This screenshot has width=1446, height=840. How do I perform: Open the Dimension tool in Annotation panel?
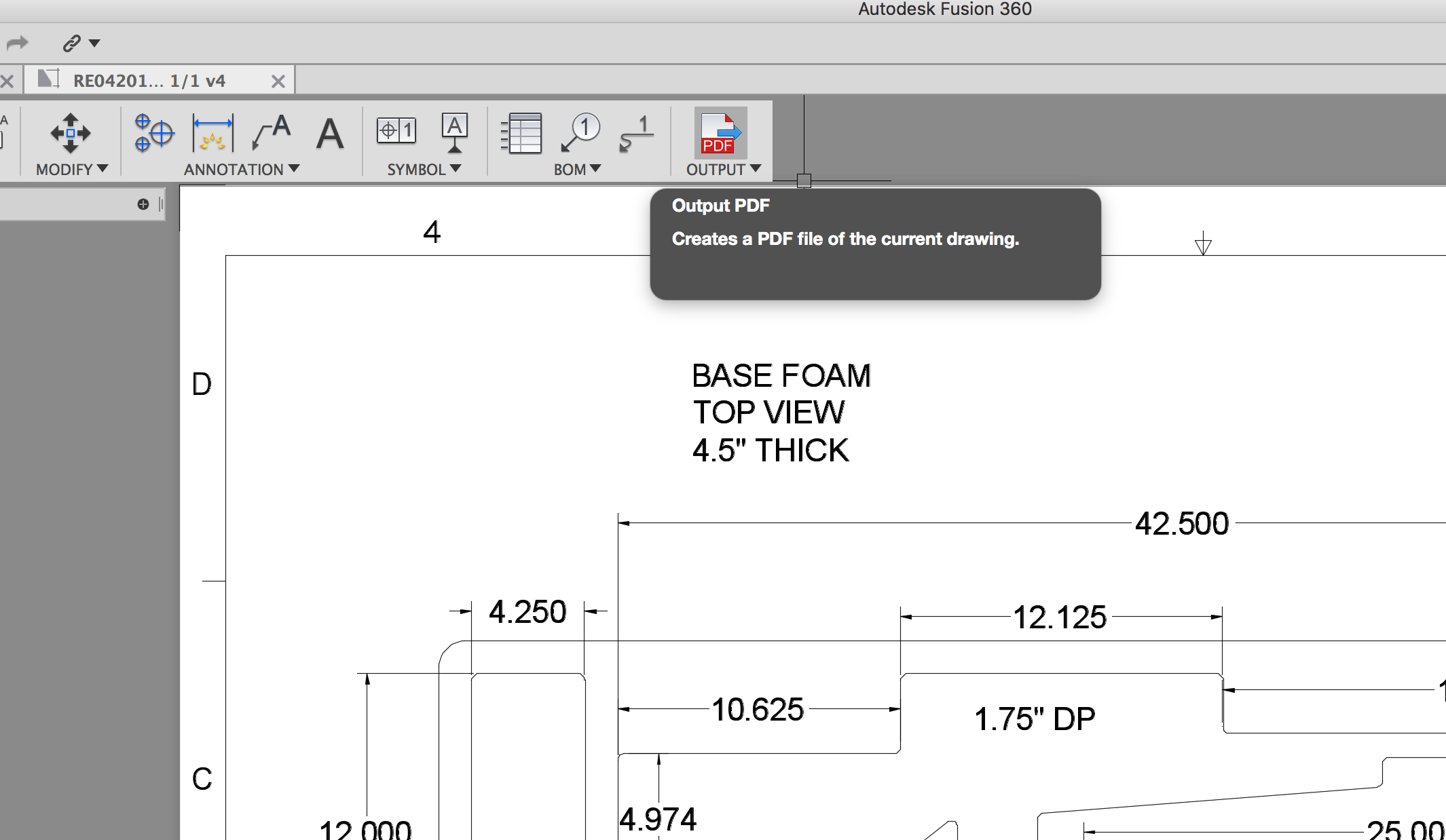(212, 134)
